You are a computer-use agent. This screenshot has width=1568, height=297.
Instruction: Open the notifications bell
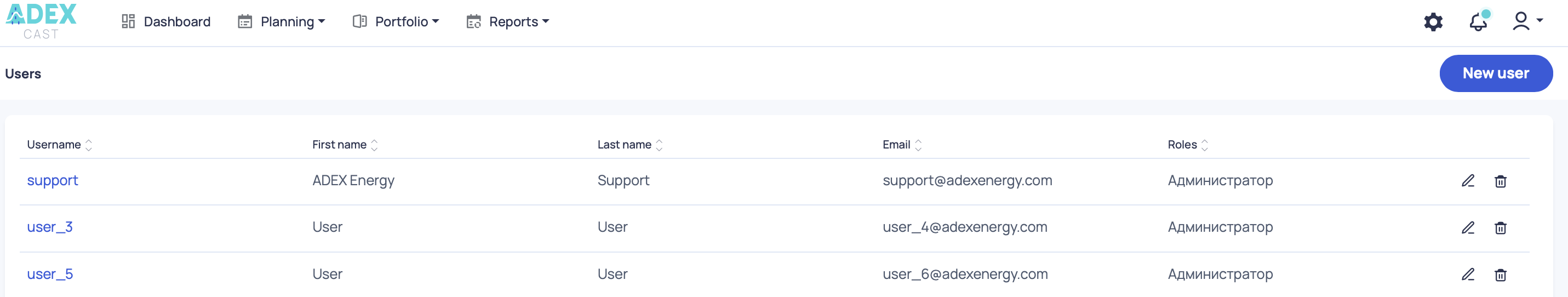(x=1478, y=22)
